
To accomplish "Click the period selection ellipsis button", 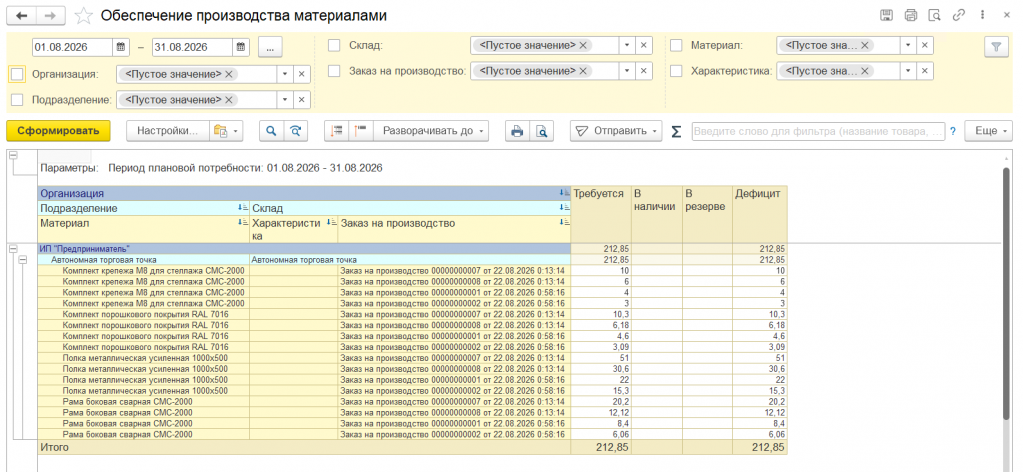I will [x=270, y=47].
